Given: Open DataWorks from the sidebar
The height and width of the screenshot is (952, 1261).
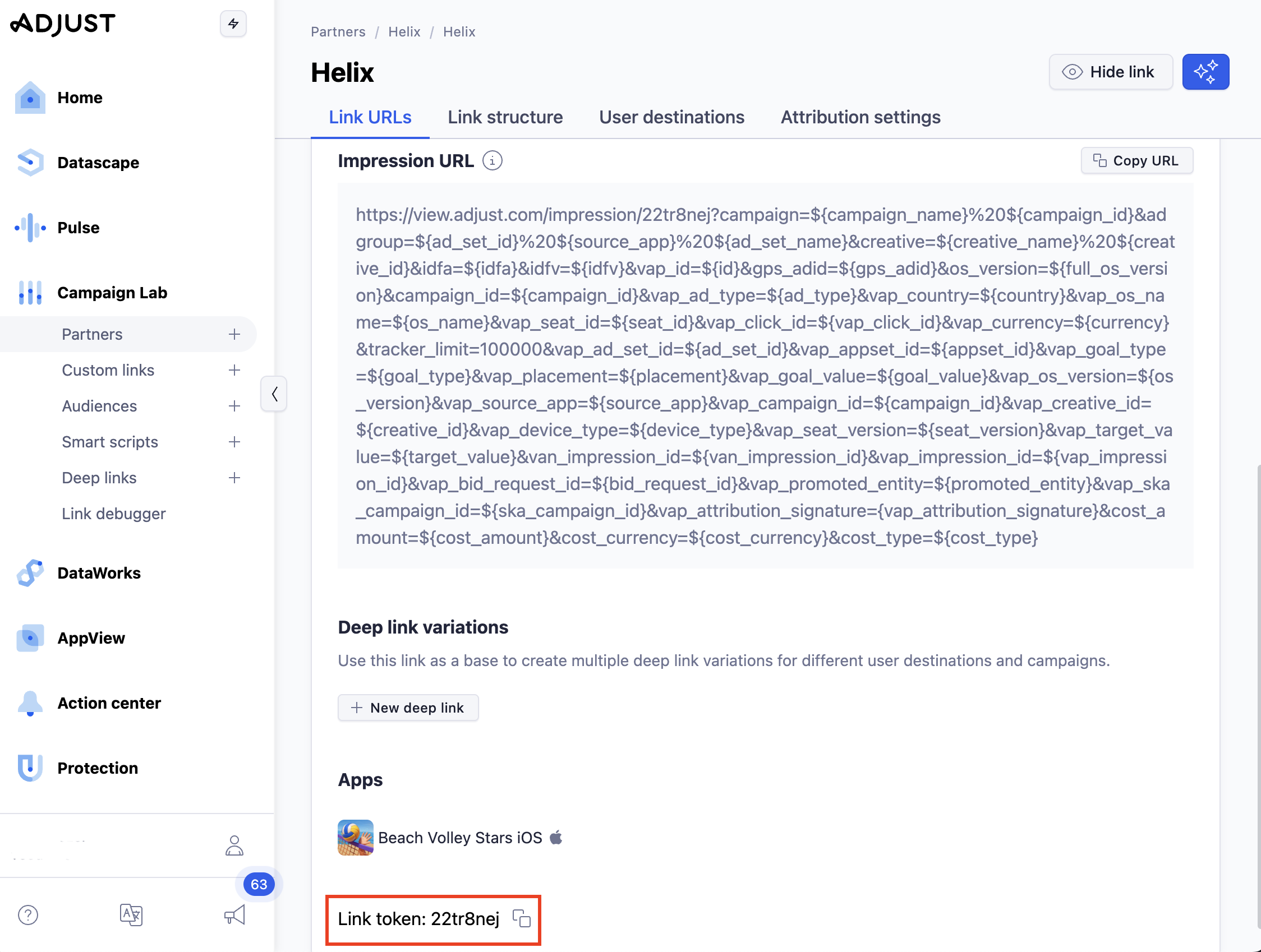Looking at the screenshot, I should coord(99,572).
